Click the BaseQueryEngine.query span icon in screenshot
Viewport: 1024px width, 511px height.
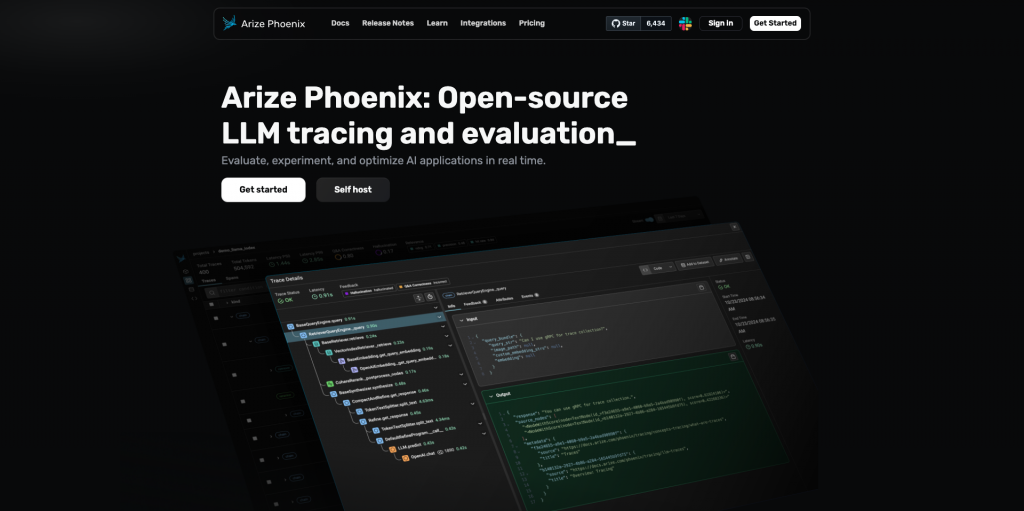point(291,326)
